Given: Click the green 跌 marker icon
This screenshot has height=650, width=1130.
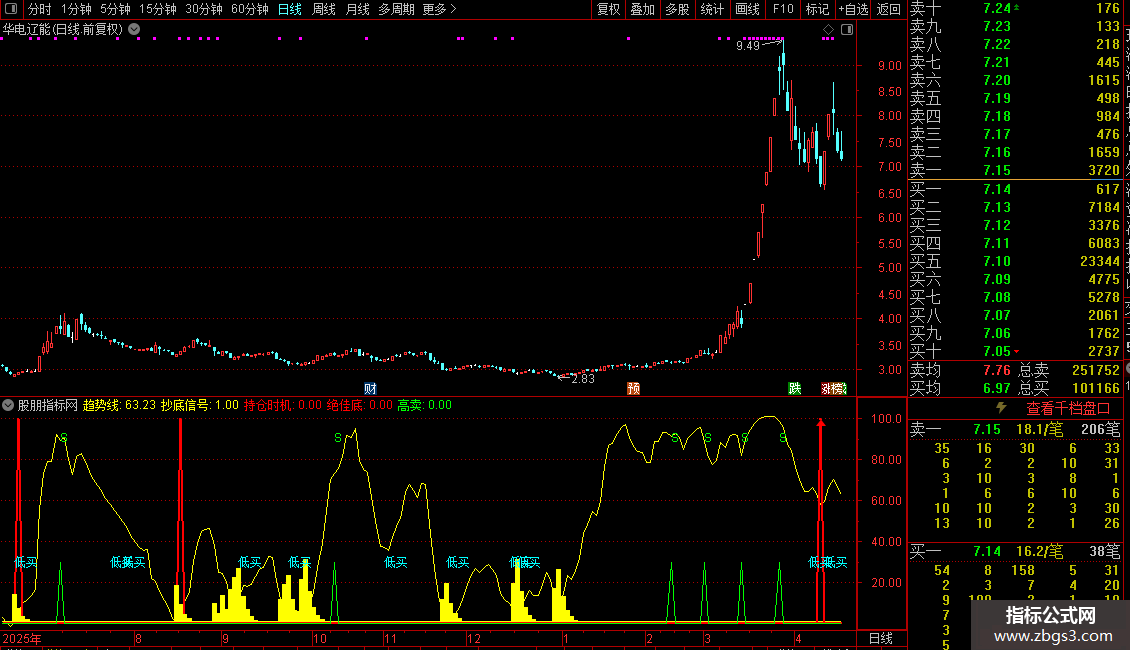Looking at the screenshot, I should tap(794, 389).
